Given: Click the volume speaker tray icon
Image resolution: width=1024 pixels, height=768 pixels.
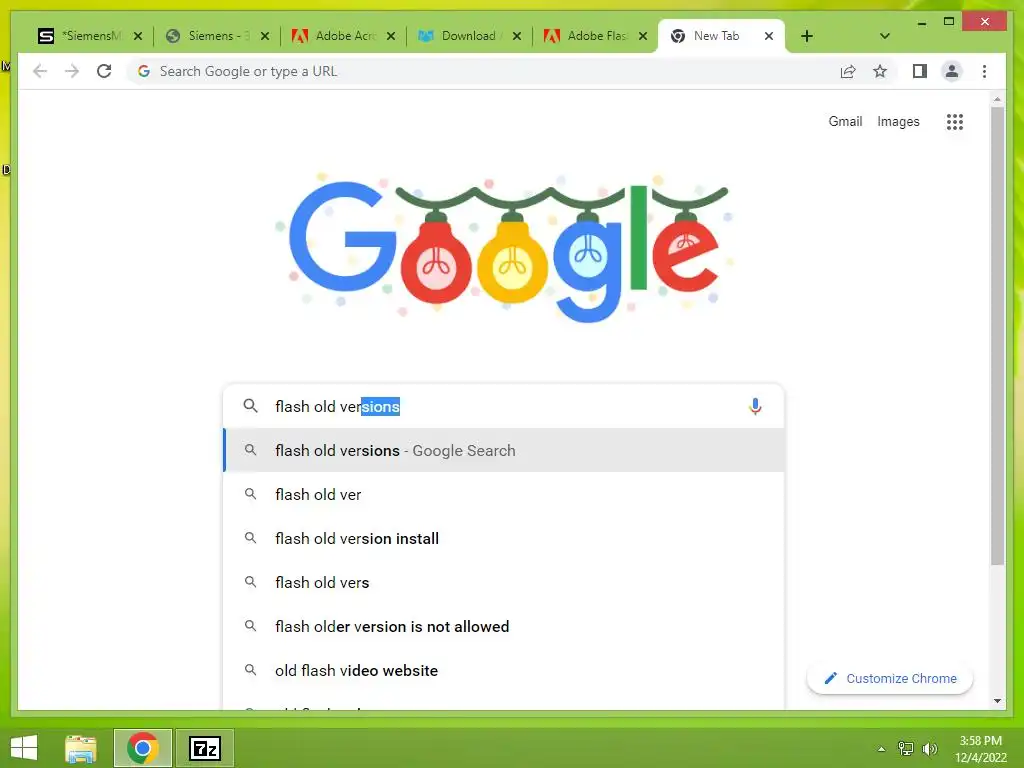Looking at the screenshot, I should [x=929, y=748].
